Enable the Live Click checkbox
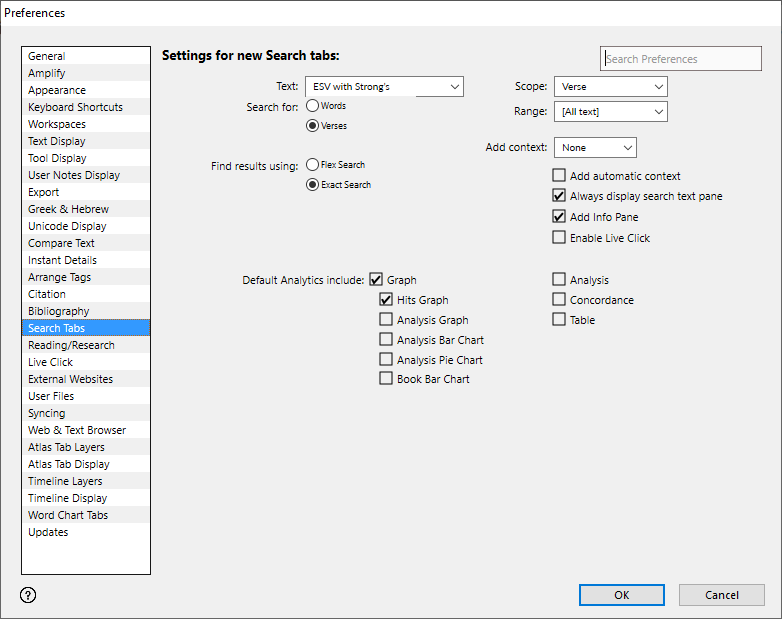This screenshot has width=782, height=619. click(x=559, y=238)
